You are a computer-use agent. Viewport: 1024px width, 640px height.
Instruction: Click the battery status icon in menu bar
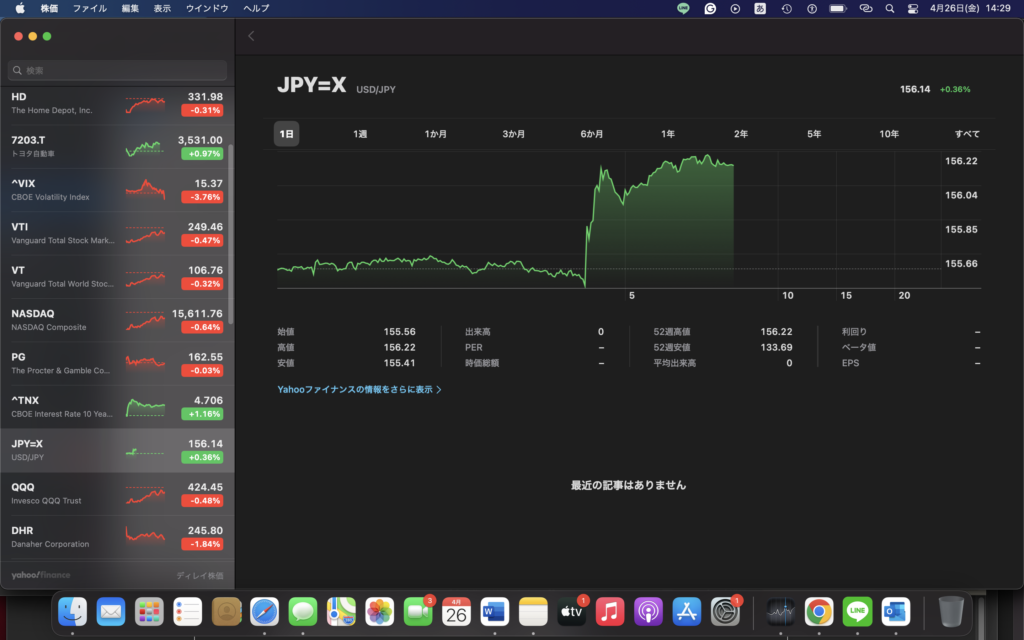click(x=838, y=8)
